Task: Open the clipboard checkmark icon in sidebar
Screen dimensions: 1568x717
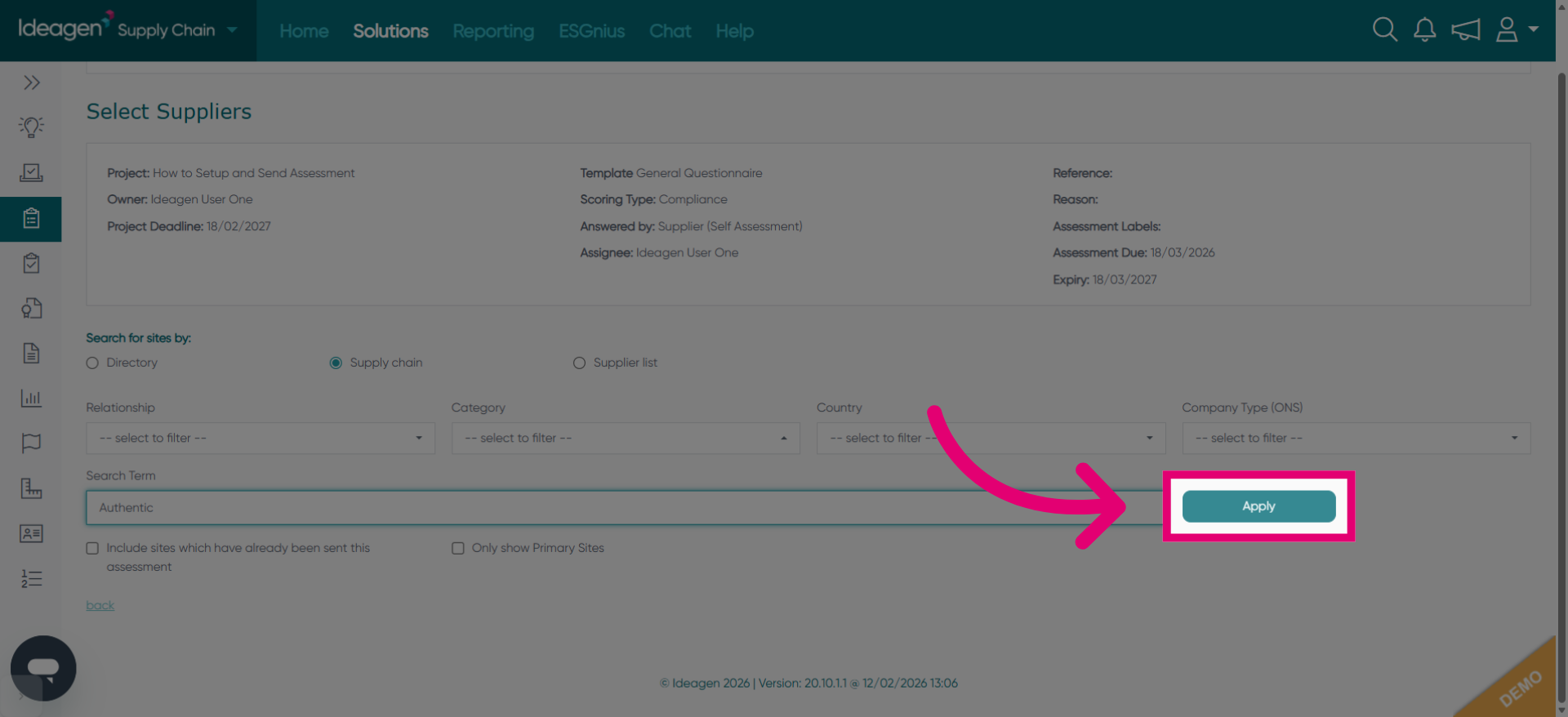Action: 31,263
